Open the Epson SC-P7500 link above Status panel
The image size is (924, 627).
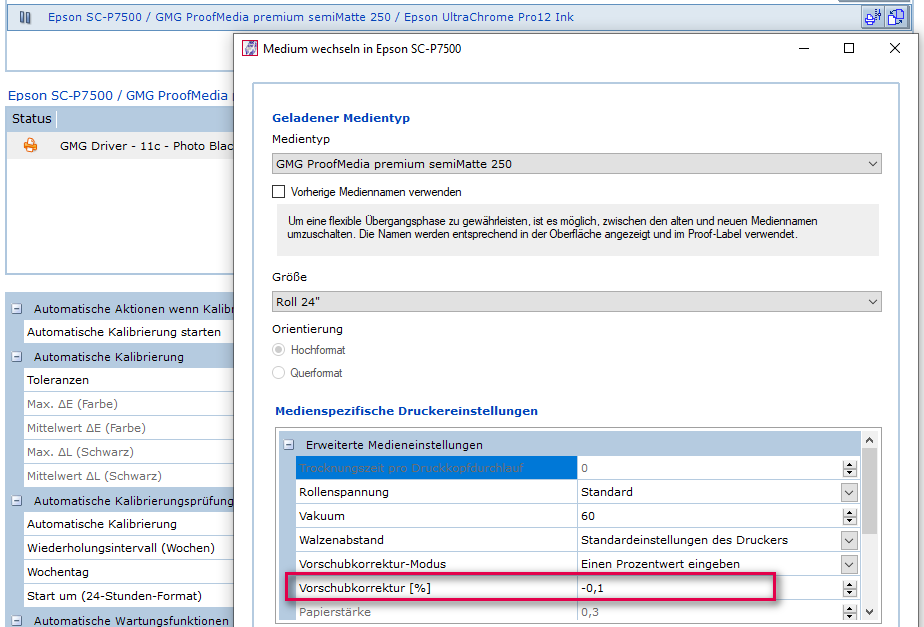point(121,95)
